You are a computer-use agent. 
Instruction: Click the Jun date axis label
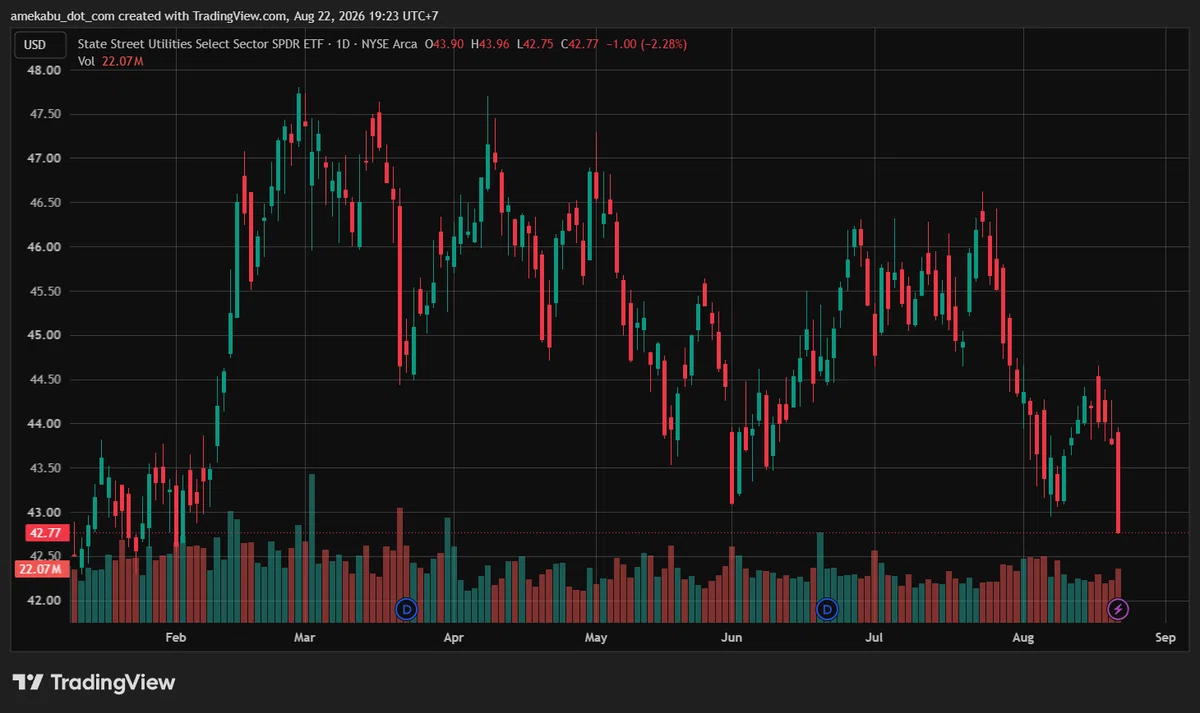pyautogui.click(x=731, y=637)
